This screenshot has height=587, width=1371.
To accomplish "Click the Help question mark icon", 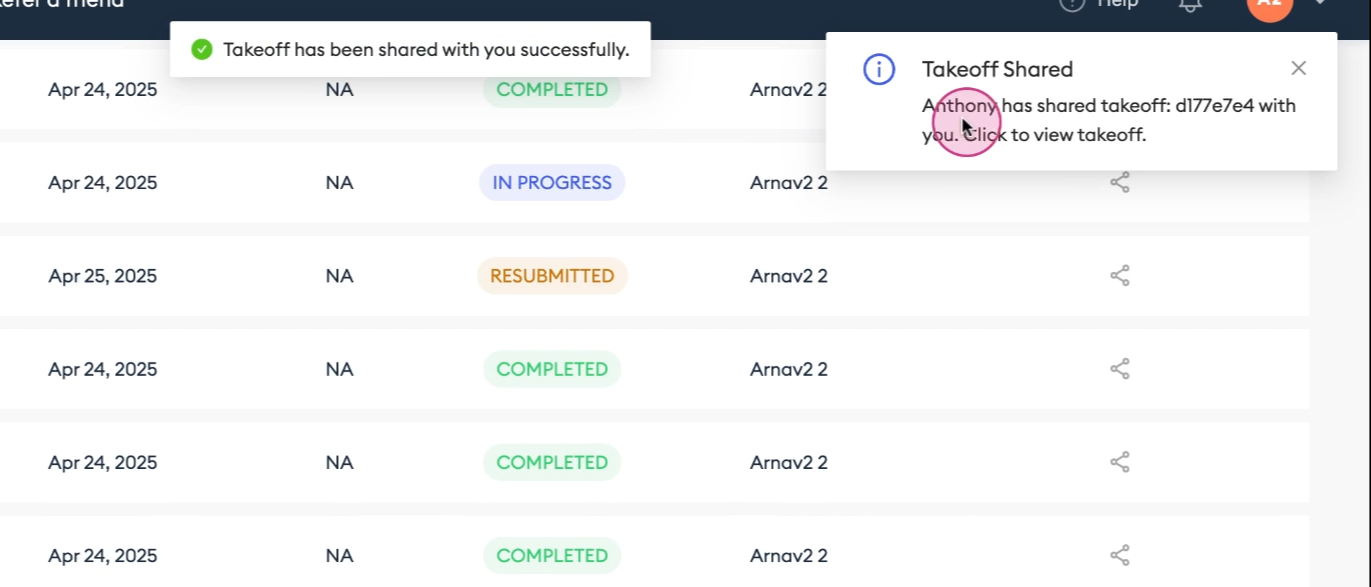I will tap(1072, 4).
